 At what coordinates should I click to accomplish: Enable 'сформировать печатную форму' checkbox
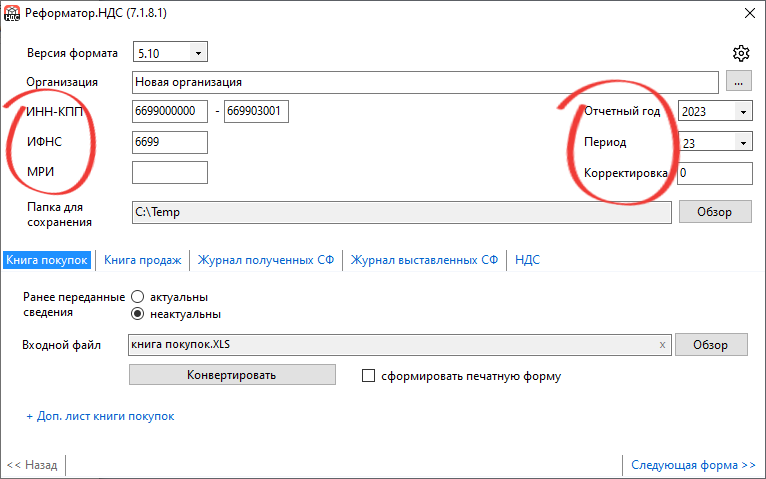pyautogui.click(x=368, y=375)
